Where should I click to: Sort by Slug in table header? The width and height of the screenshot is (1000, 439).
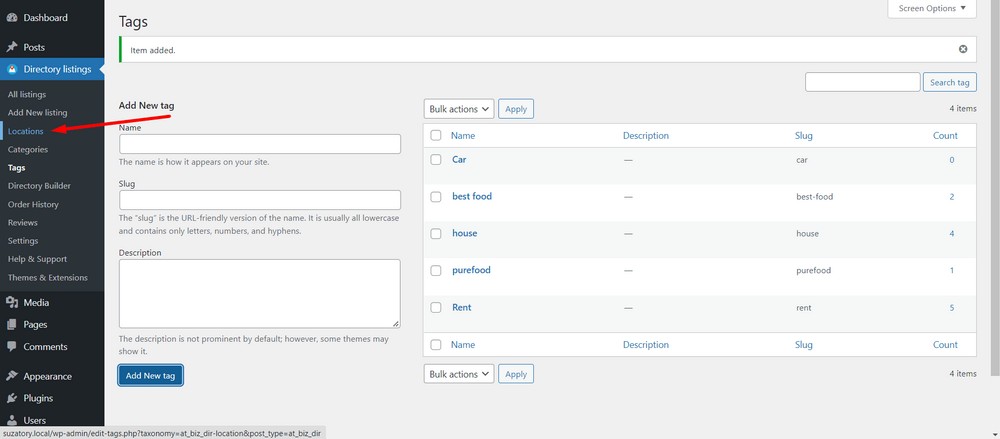click(x=804, y=135)
